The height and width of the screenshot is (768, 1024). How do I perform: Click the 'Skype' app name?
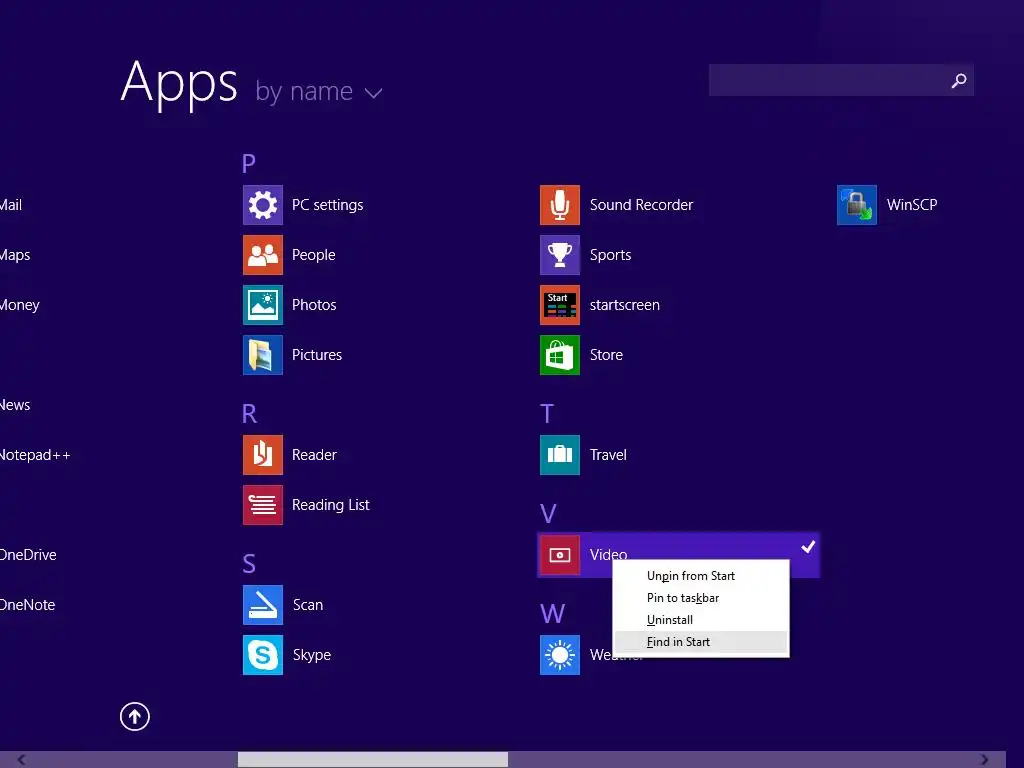pyautogui.click(x=312, y=655)
